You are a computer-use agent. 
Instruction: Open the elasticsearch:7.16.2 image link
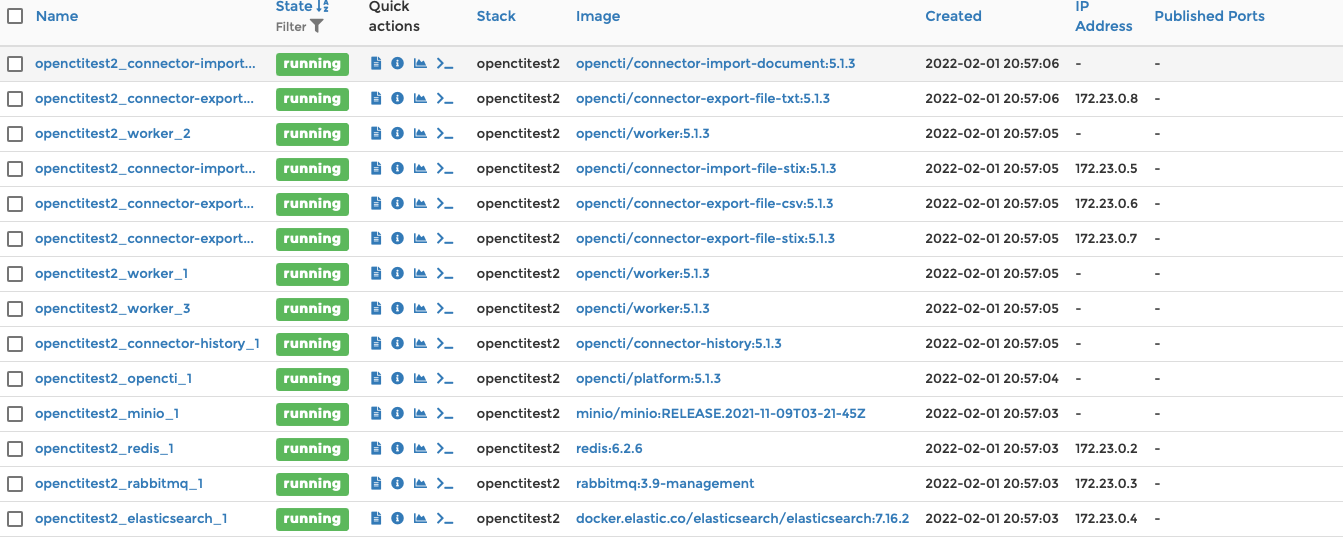coord(742,518)
